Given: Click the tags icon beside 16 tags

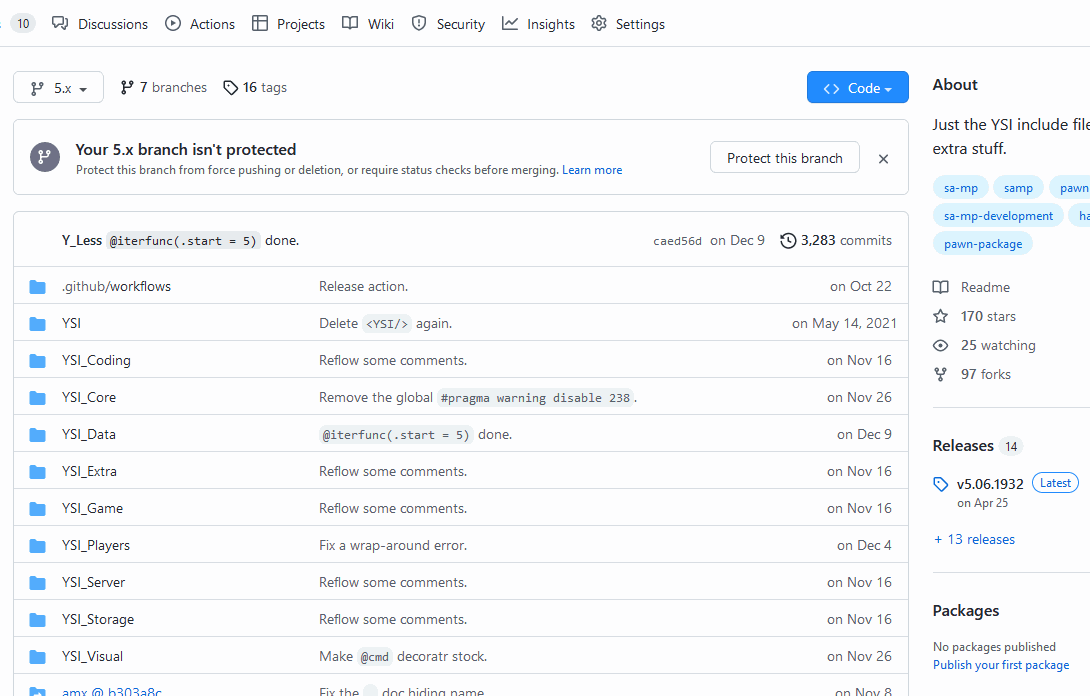Looking at the screenshot, I should pos(230,88).
